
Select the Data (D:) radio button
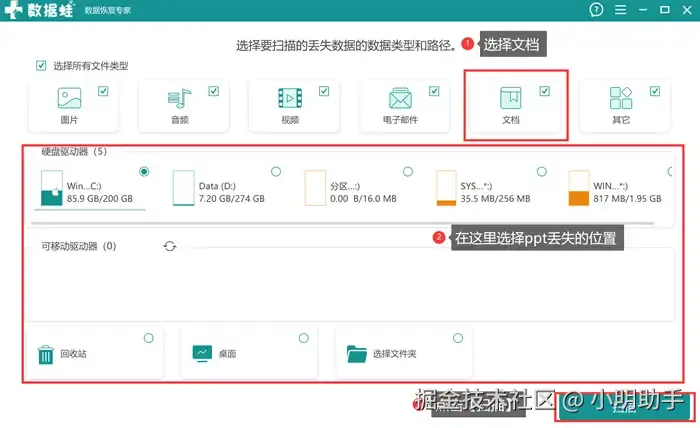point(276,171)
